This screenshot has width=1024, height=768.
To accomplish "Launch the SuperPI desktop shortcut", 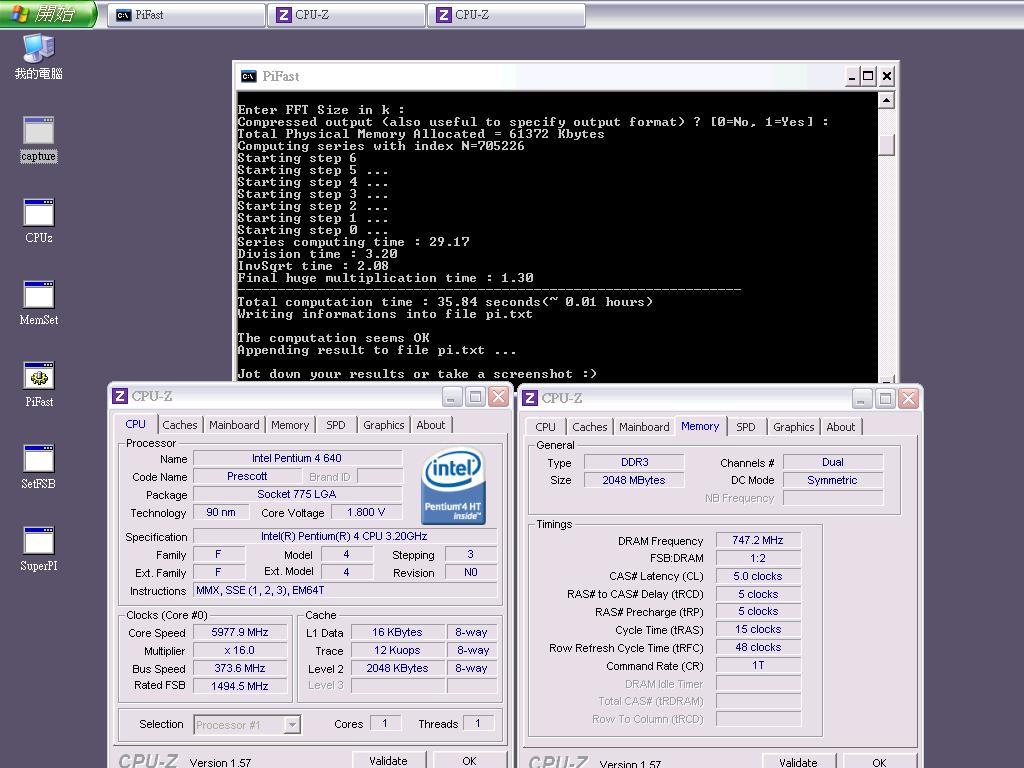I will (x=39, y=549).
